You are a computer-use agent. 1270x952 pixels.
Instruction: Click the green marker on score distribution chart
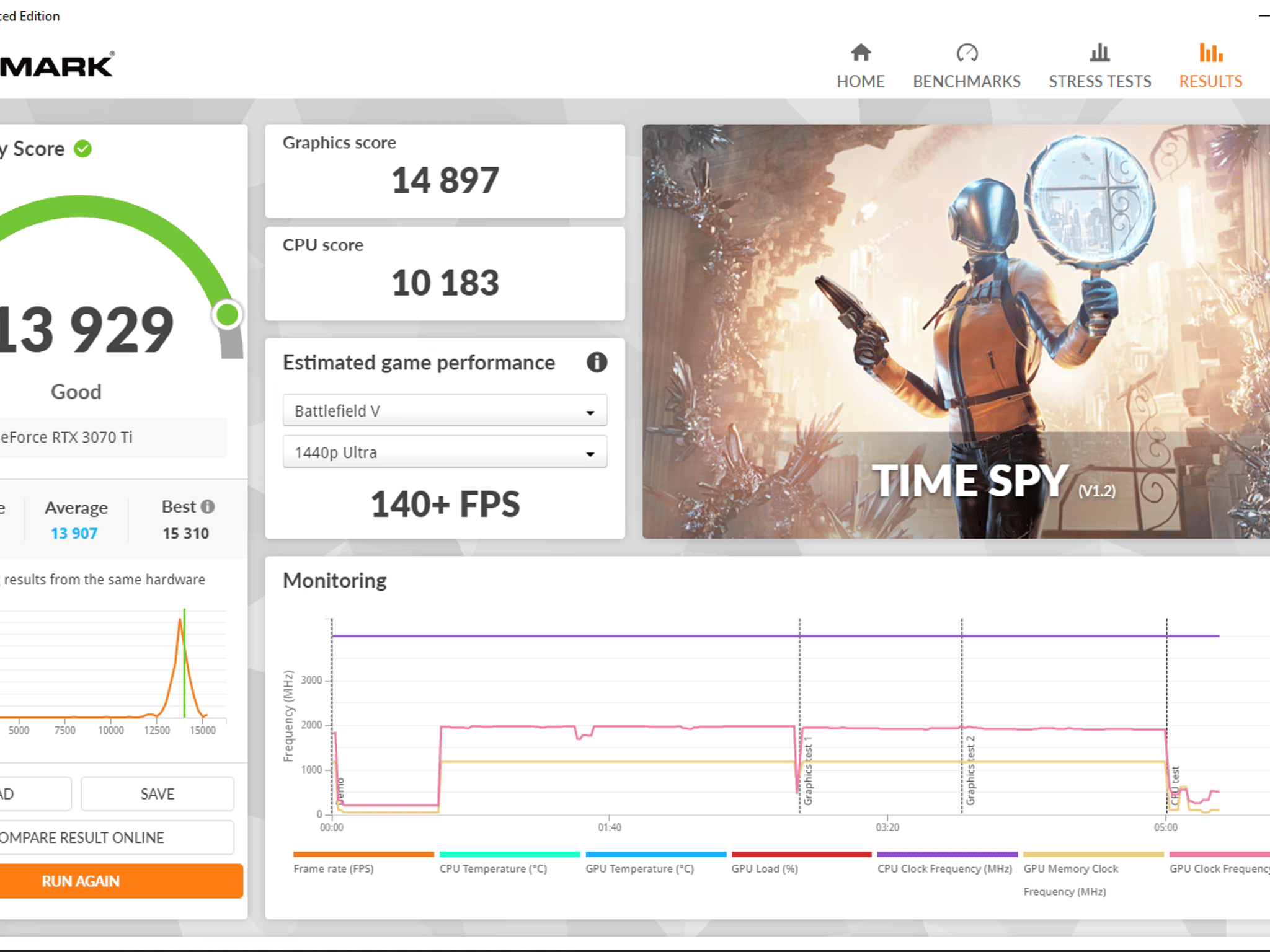(184, 663)
